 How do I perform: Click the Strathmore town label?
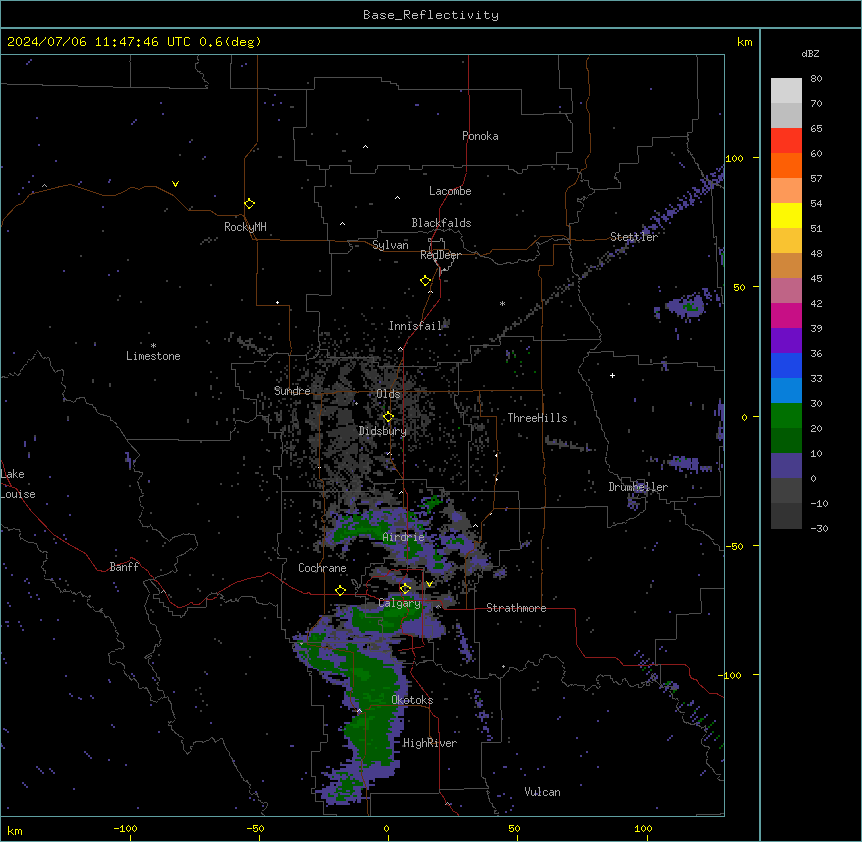tap(516, 608)
